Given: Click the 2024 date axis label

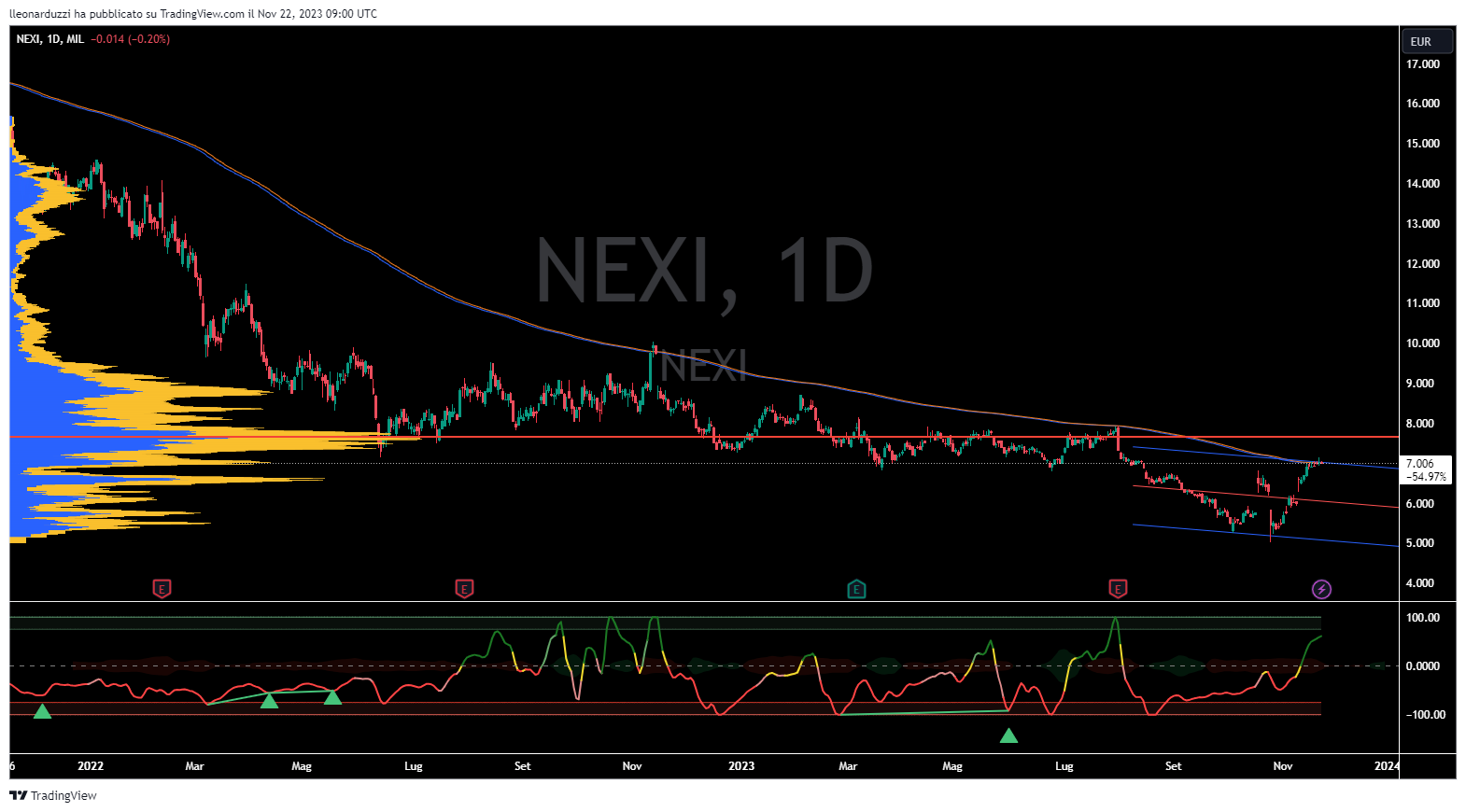Looking at the screenshot, I should [1387, 766].
